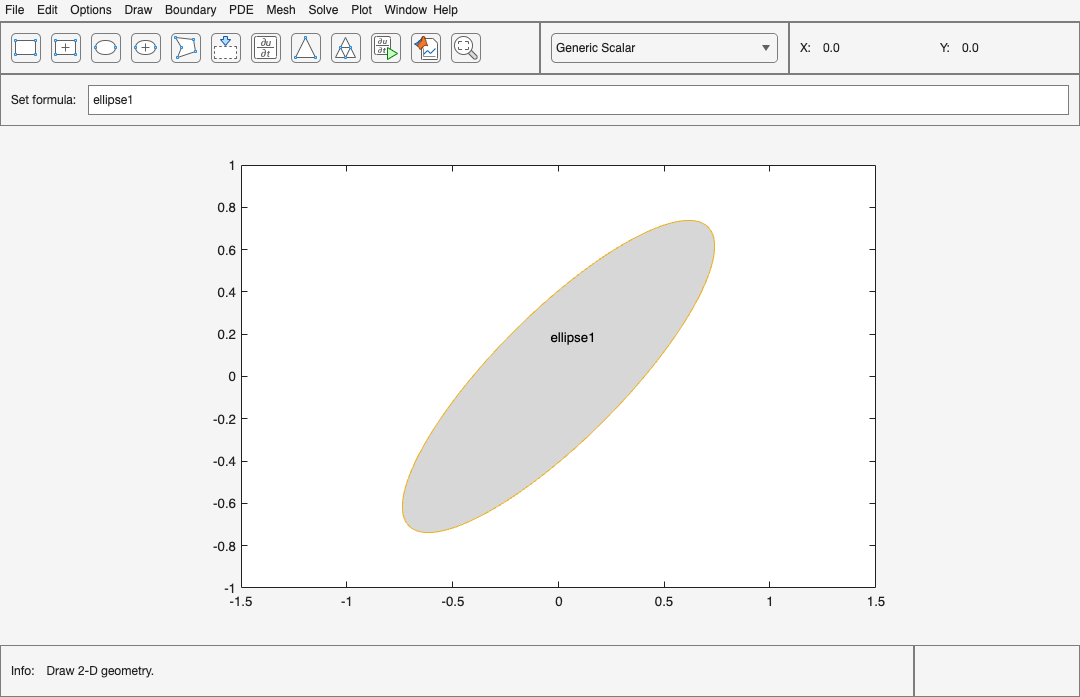Image resolution: width=1080 pixels, height=697 pixels.
Task: Open the Help menu
Action: [444, 10]
